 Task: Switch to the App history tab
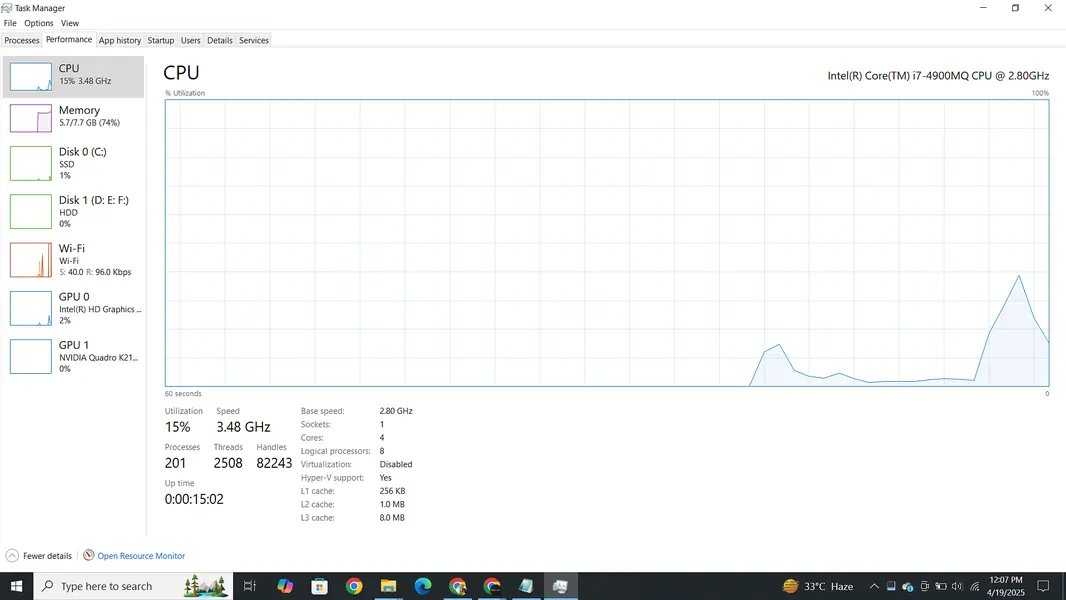[120, 41]
